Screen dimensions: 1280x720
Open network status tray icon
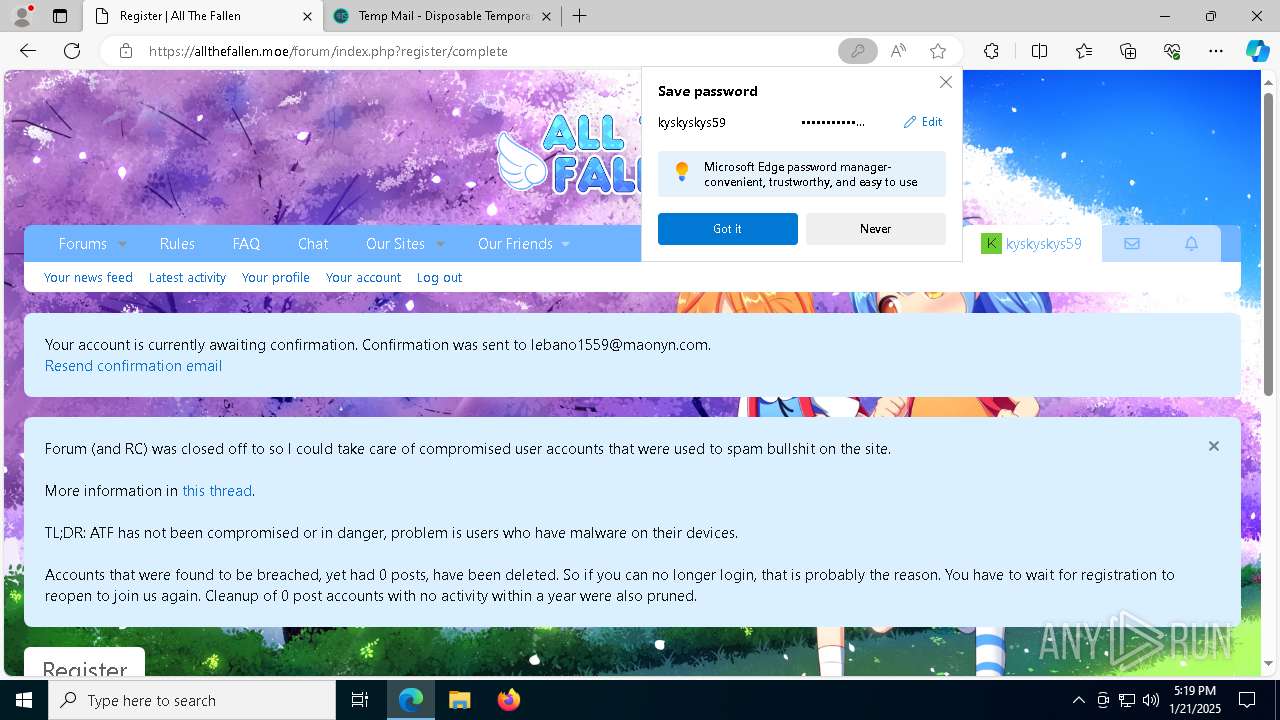click(1127, 700)
